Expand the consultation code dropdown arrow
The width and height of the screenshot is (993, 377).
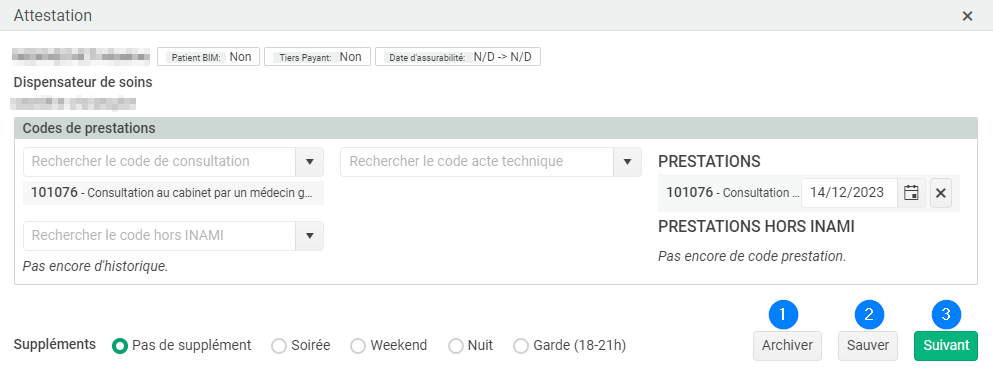310,162
